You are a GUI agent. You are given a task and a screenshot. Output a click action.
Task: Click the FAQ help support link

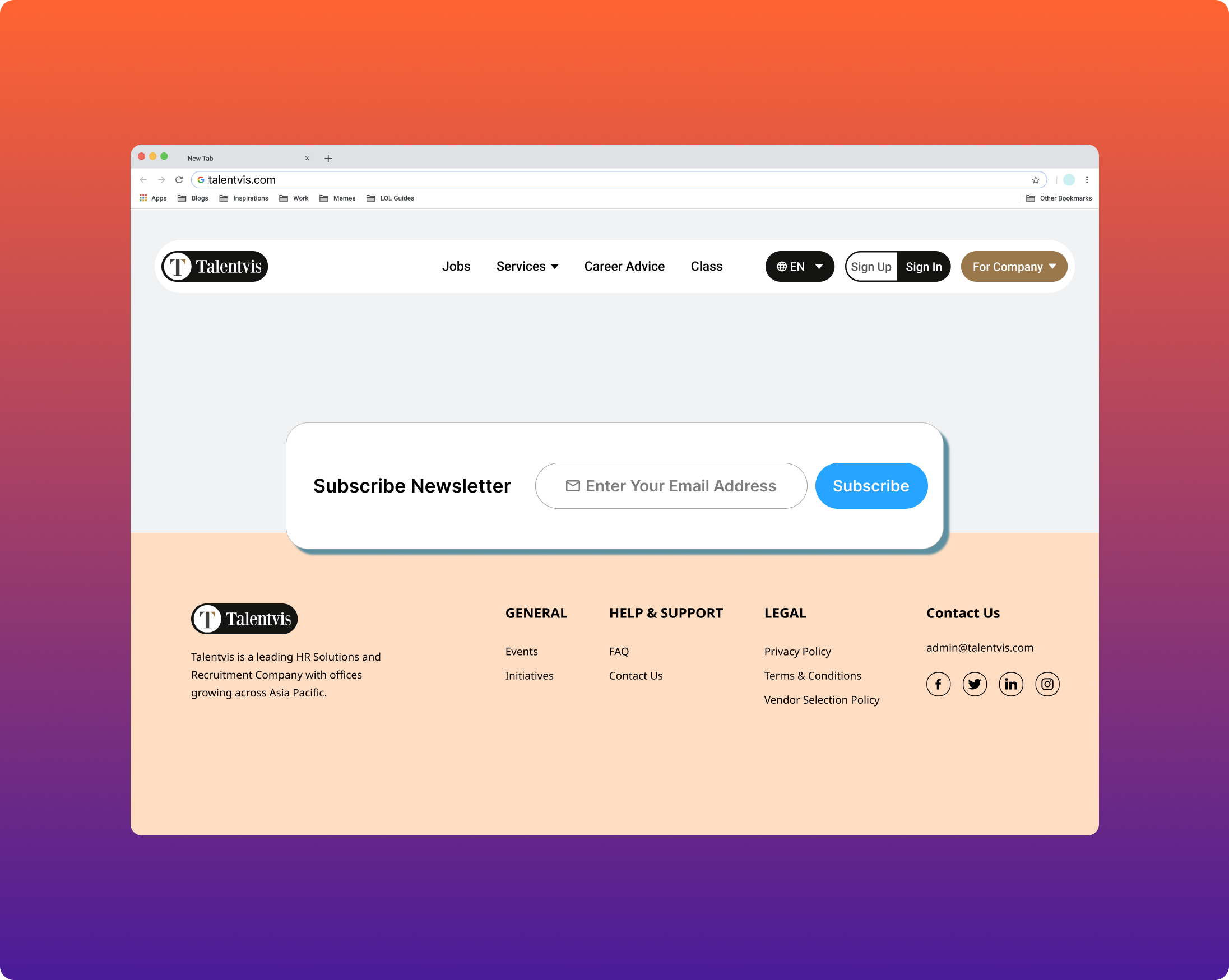click(619, 651)
